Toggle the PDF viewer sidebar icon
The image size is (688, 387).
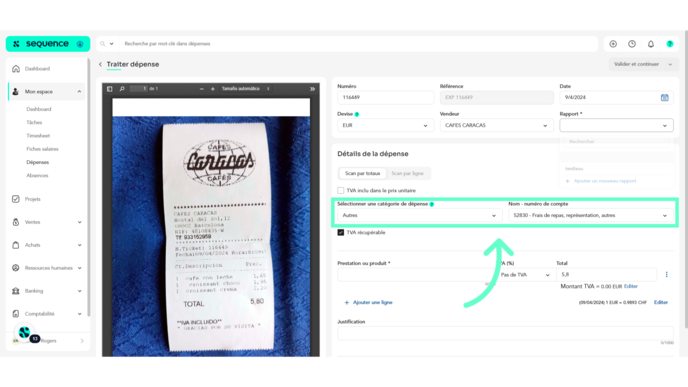(110, 89)
